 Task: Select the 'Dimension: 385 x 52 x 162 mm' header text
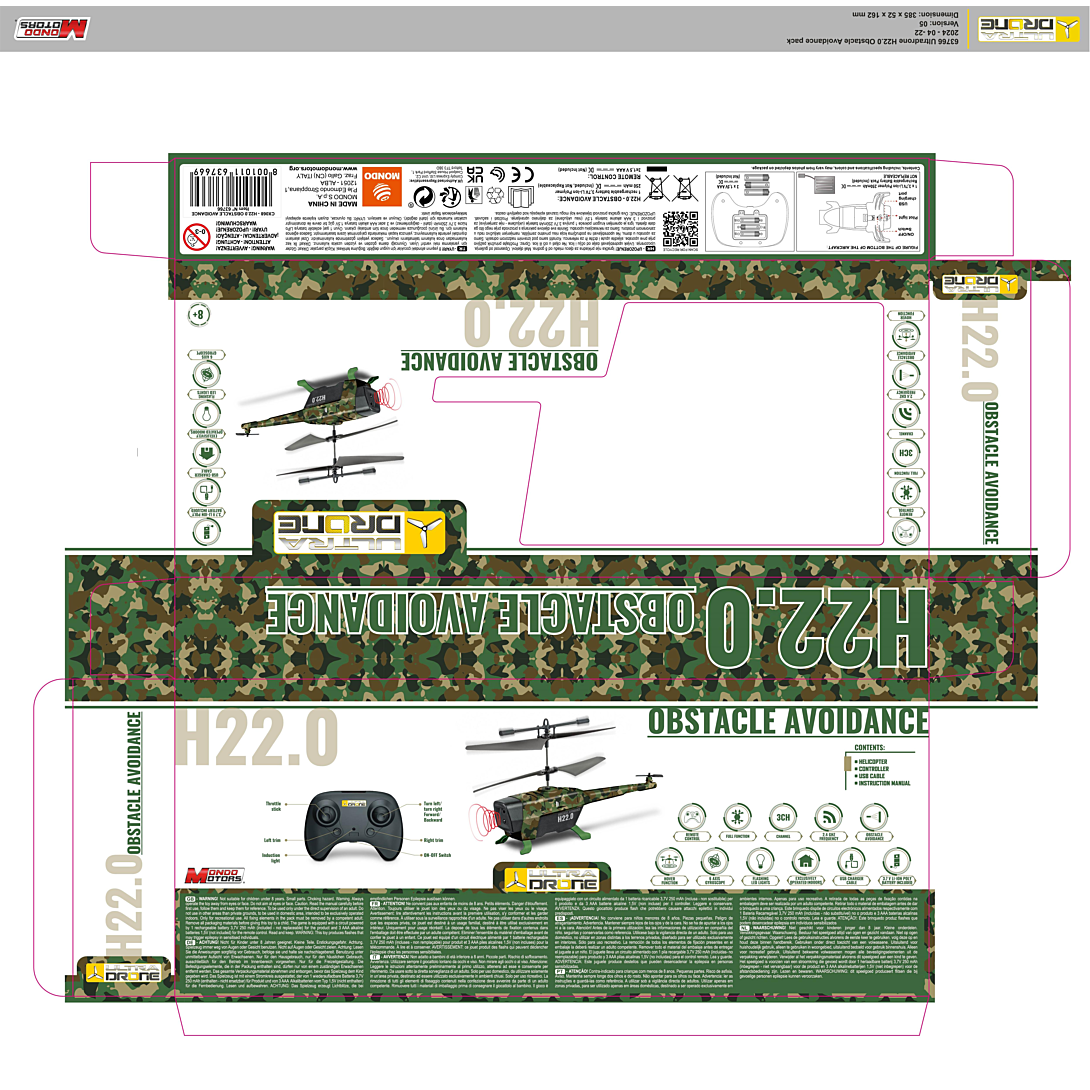tap(907, 15)
